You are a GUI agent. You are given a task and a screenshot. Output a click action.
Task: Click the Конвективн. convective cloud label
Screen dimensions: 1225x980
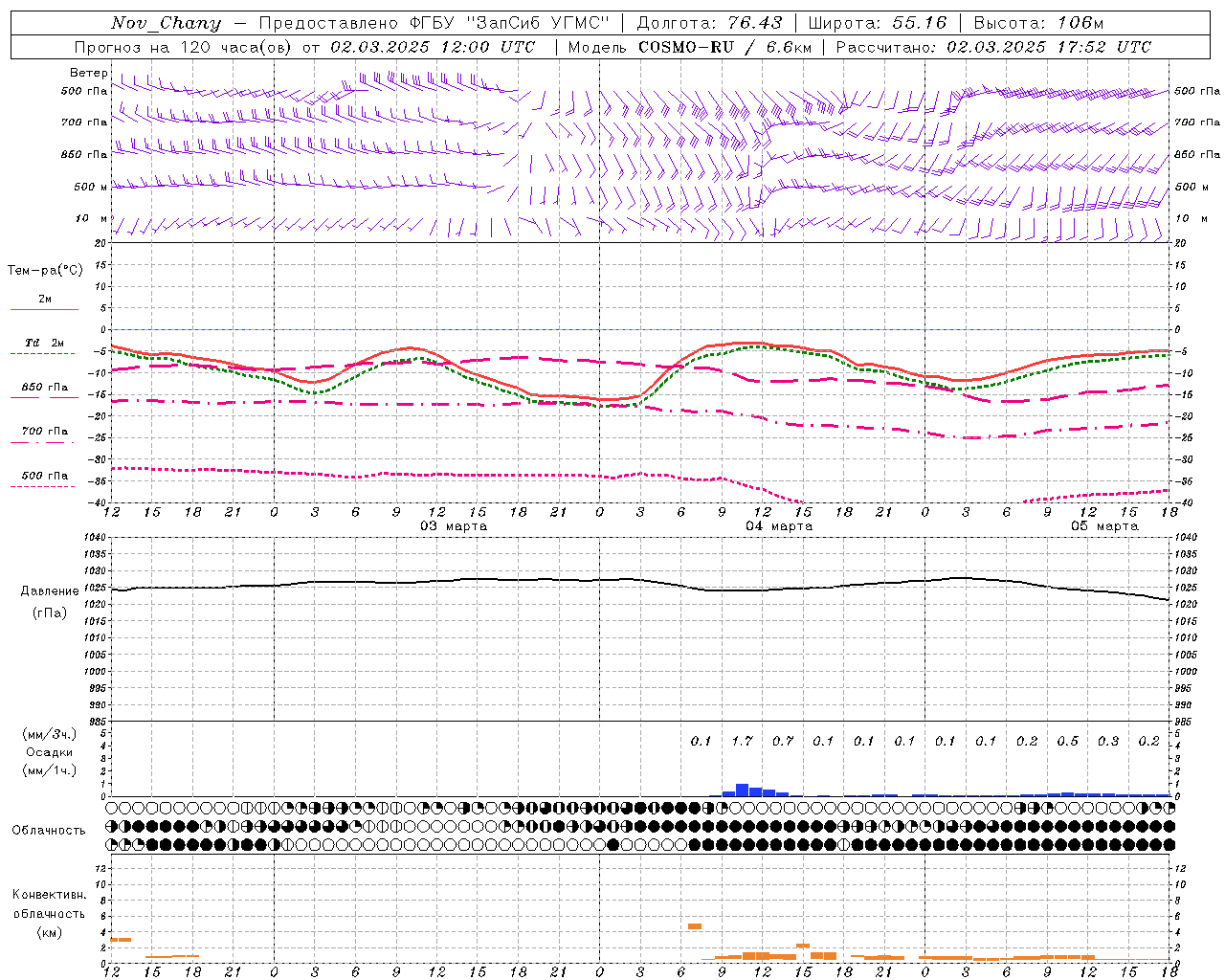50,895
